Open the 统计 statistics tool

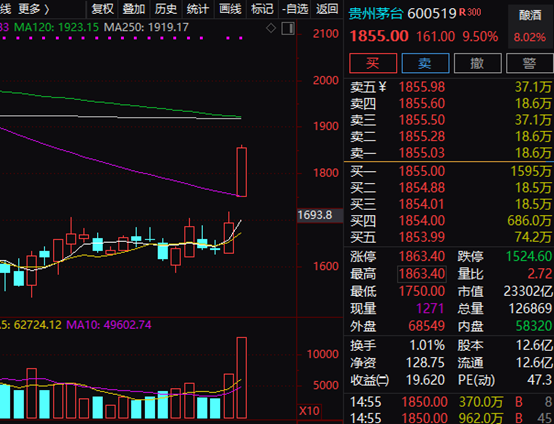pos(198,9)
